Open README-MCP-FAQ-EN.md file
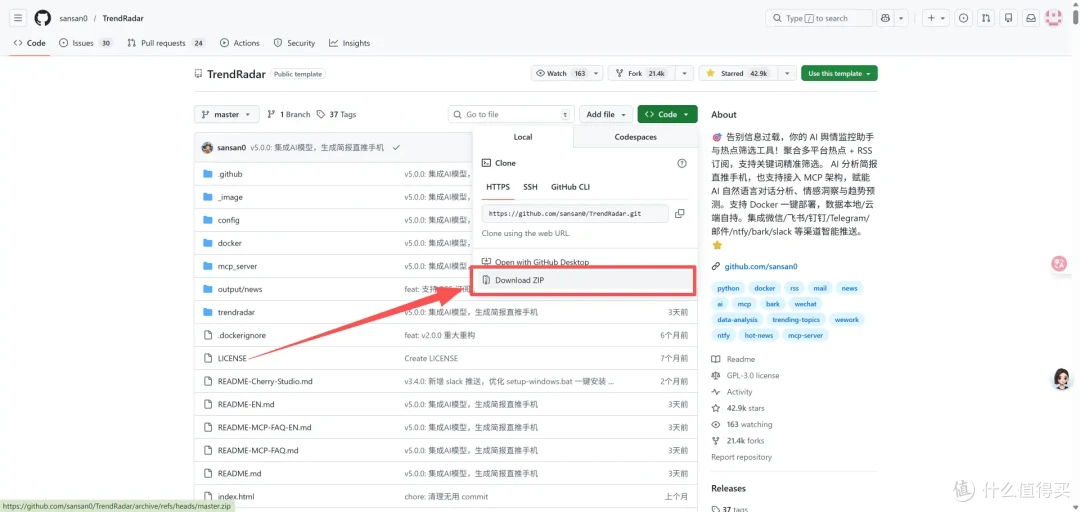The width and height of the screenshot is (1080, 512). tap(264, 427)
